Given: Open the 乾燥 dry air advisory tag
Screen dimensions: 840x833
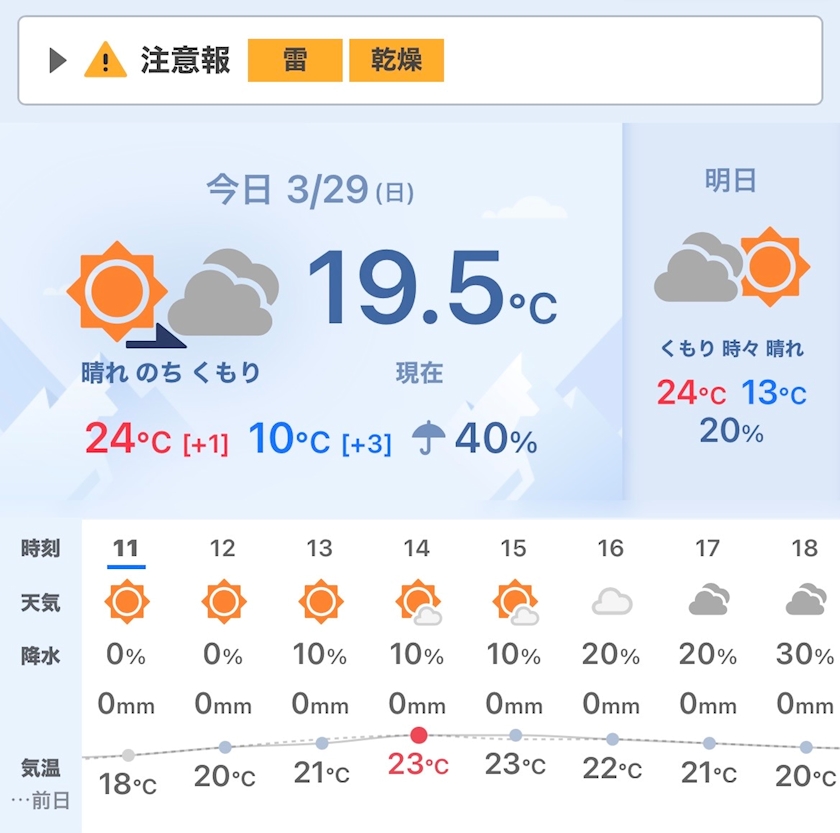Looking at the screenshot, I should coord(396,60).
